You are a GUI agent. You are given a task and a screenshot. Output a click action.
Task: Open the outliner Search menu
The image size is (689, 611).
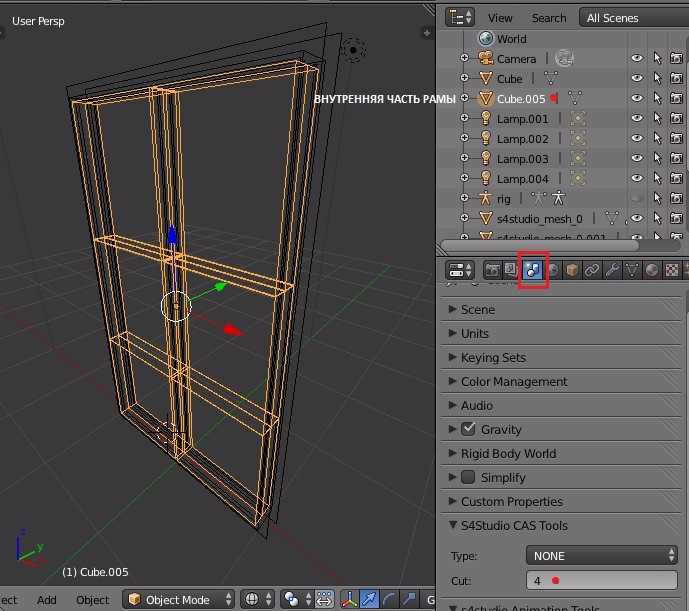[549, 18]
